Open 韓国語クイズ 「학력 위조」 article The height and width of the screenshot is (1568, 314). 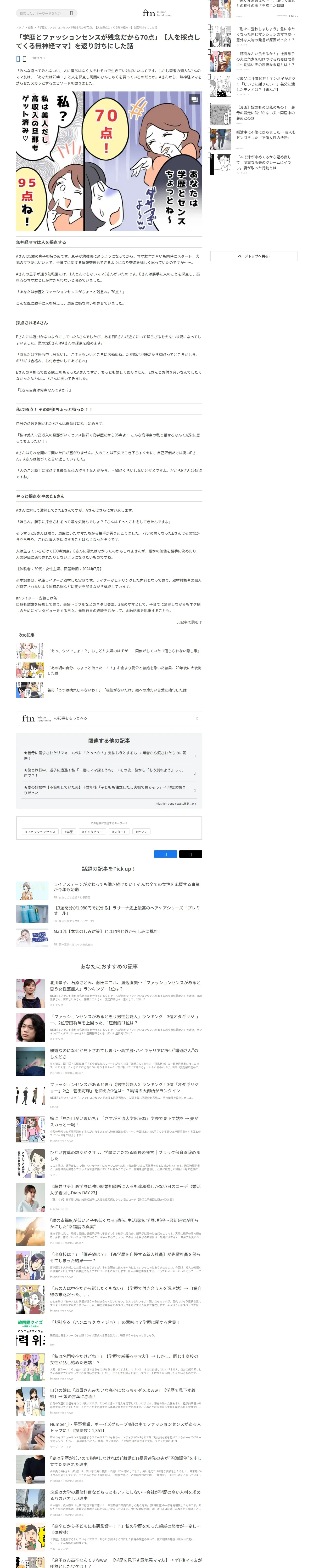115,1322
